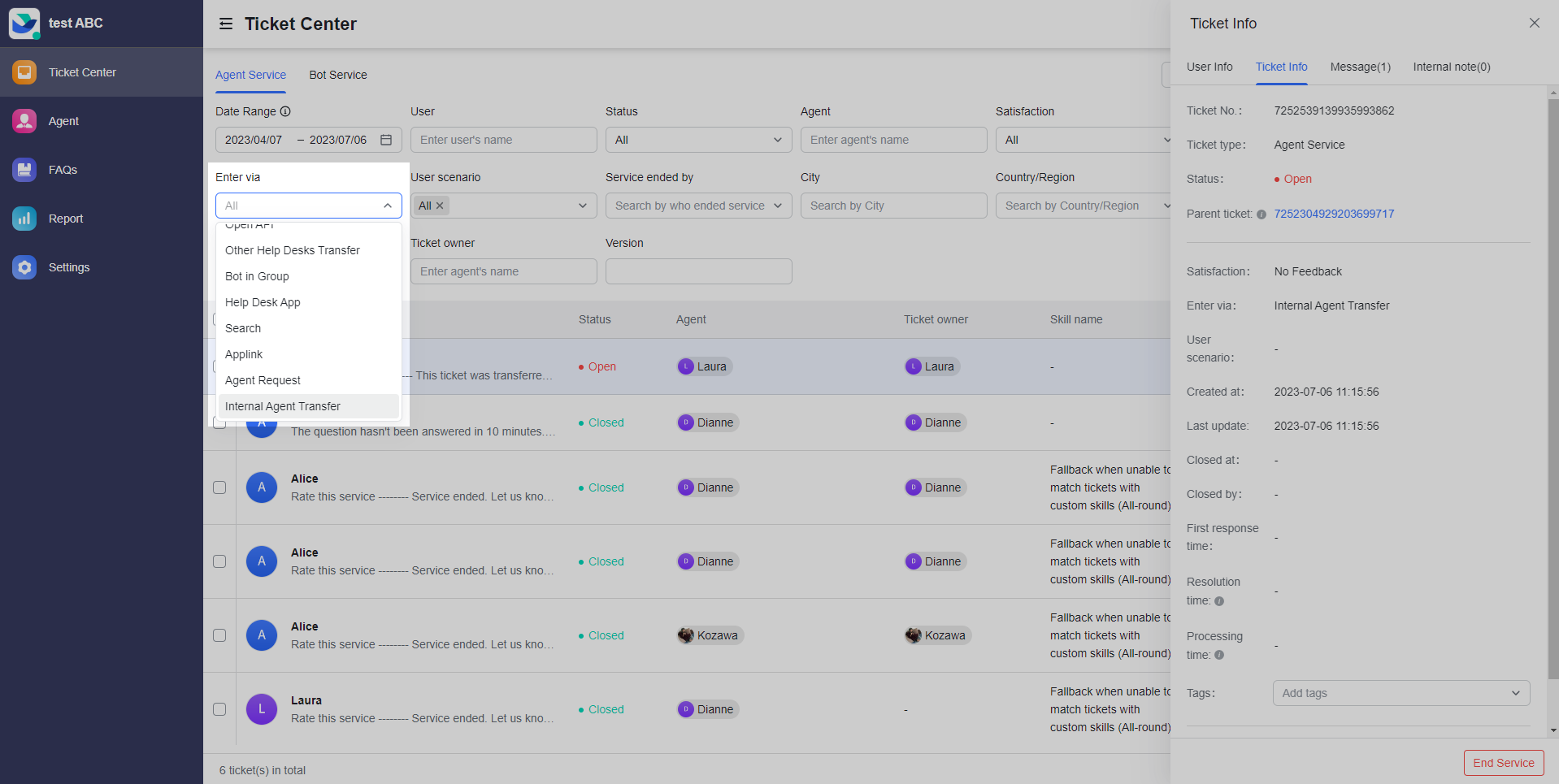Screen dimensions: 1559x784
Task: Click the Date Range info icon
Action: pos(285,111)
